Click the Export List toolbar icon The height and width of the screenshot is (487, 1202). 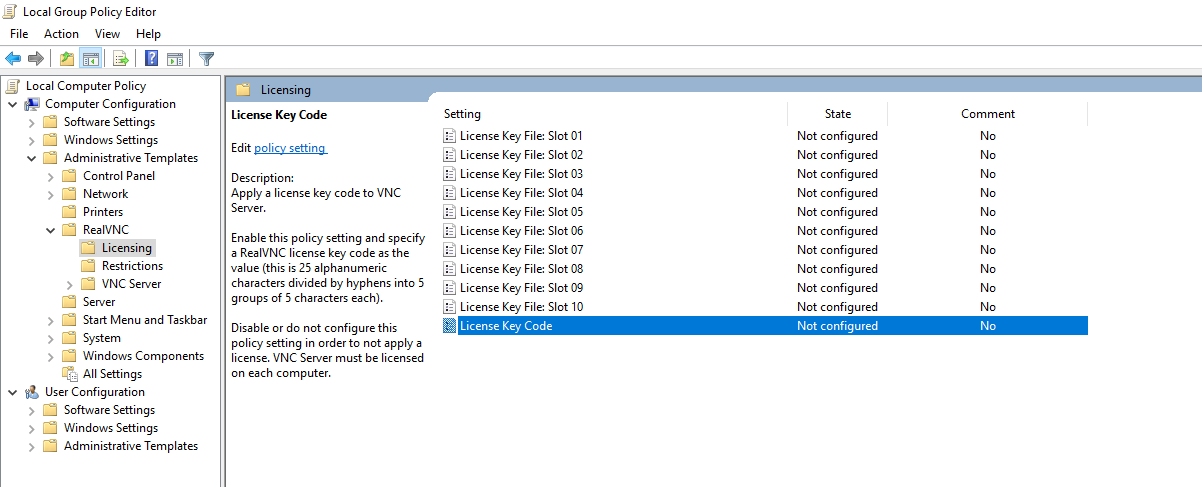point(121,59)
